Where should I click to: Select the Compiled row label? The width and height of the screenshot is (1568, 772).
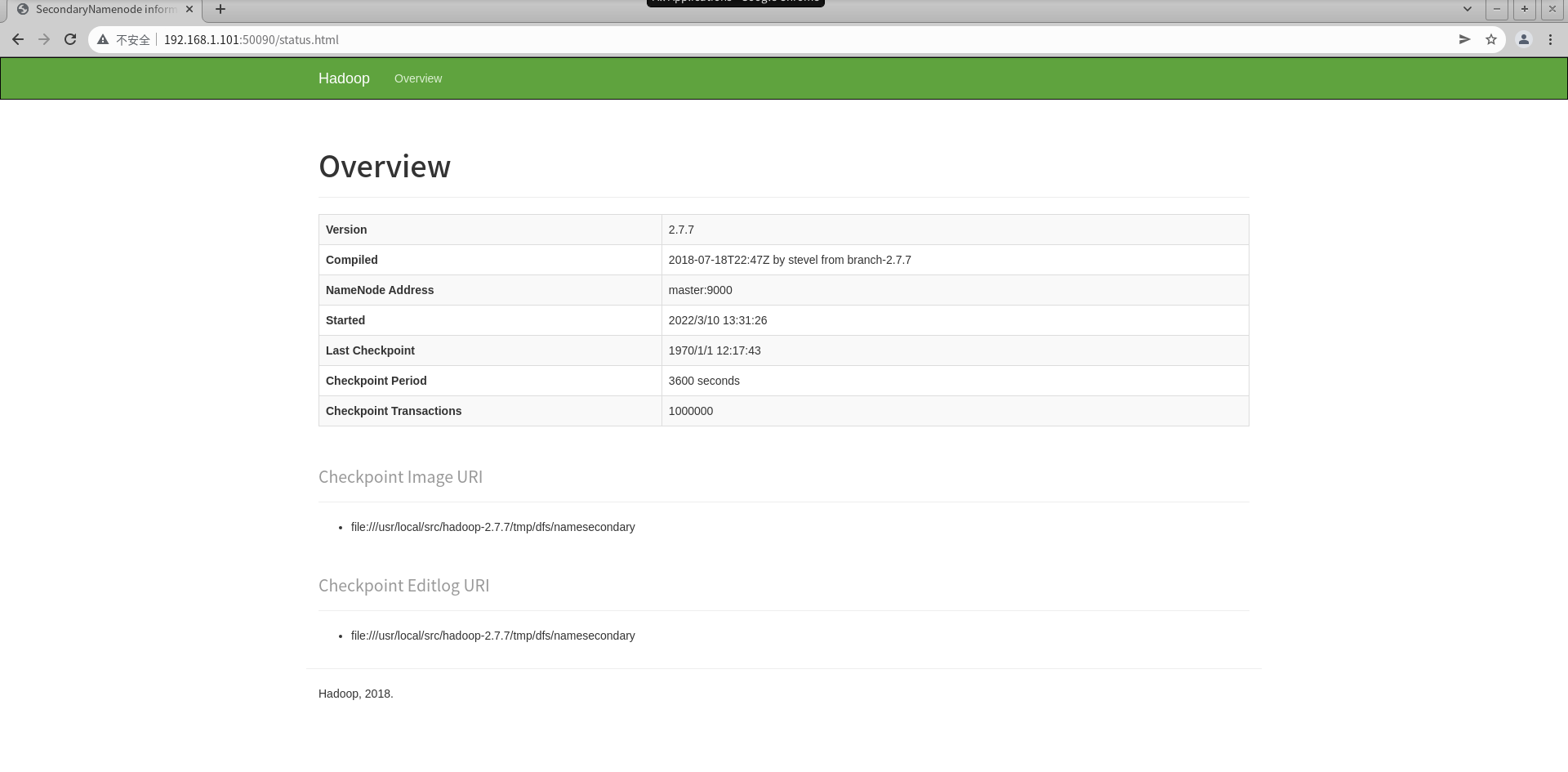click(352, 260)
